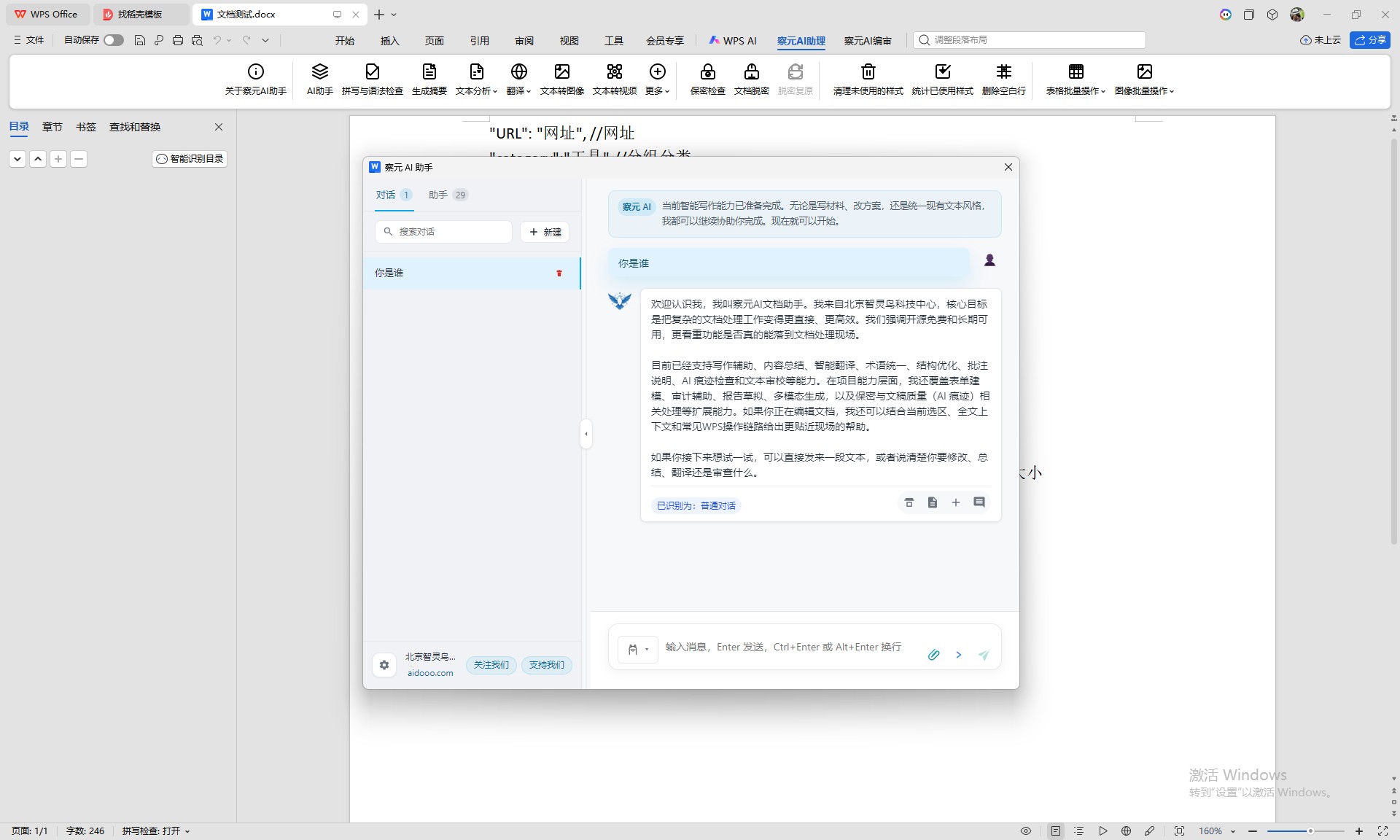This screenshot has width=1400, height=840.
Task: Click 拼写与语法检查 toolbar icon
Action: [x=372, y=71]
